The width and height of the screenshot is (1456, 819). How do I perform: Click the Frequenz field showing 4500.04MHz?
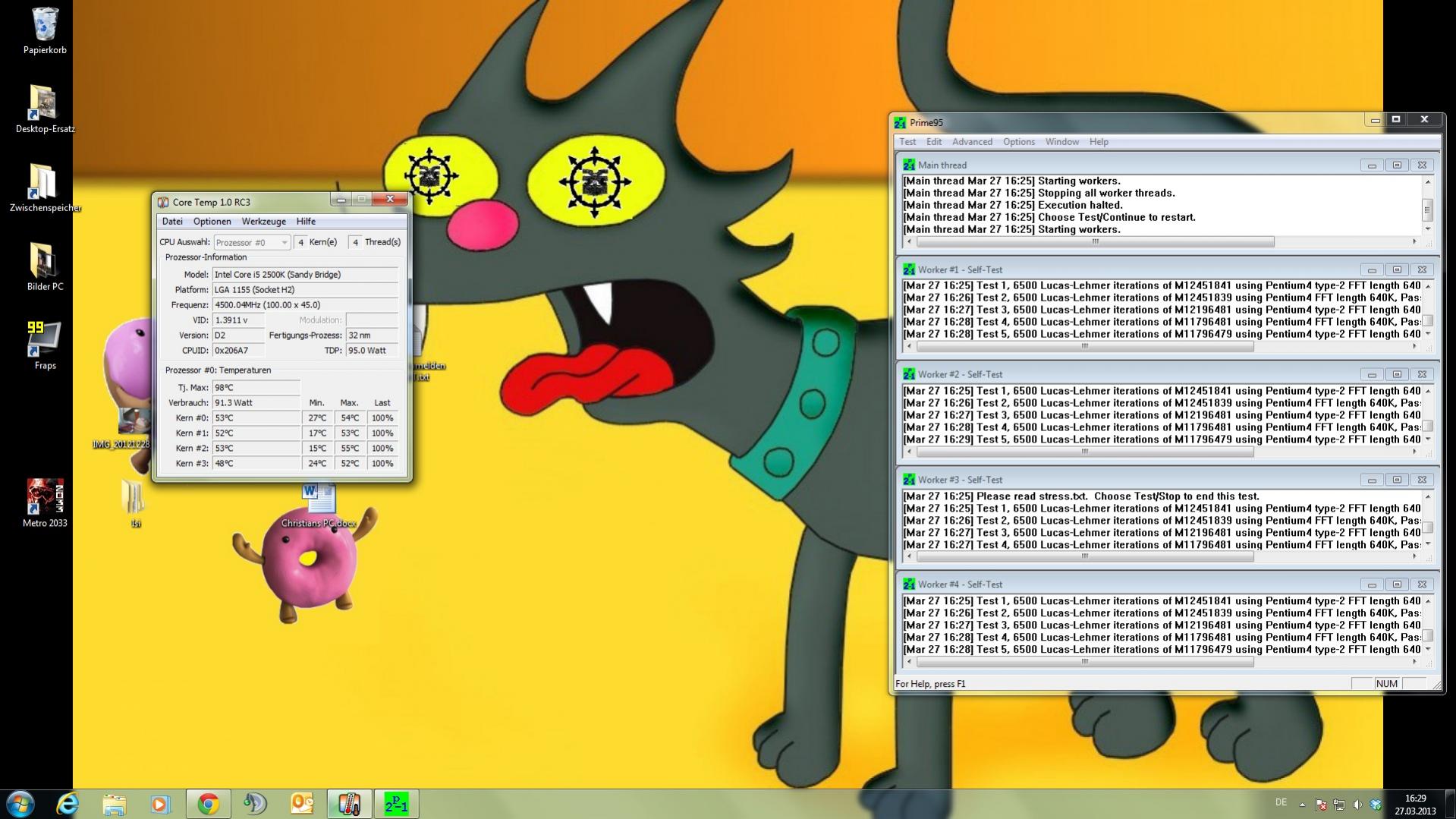point(305,305)
